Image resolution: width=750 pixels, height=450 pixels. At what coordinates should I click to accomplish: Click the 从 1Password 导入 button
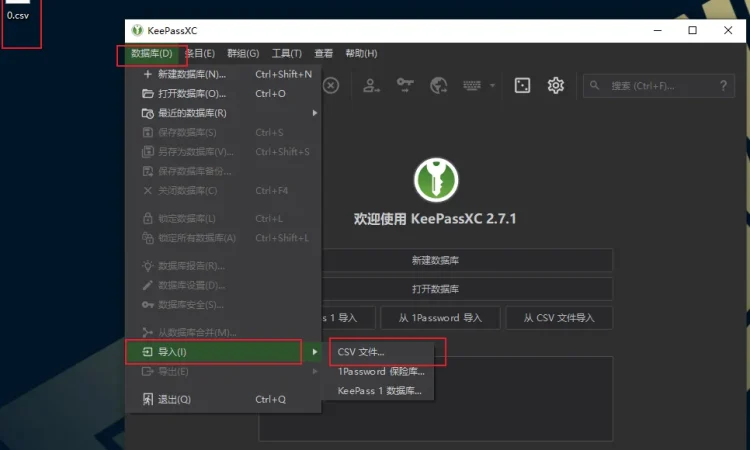coord(440,318)
